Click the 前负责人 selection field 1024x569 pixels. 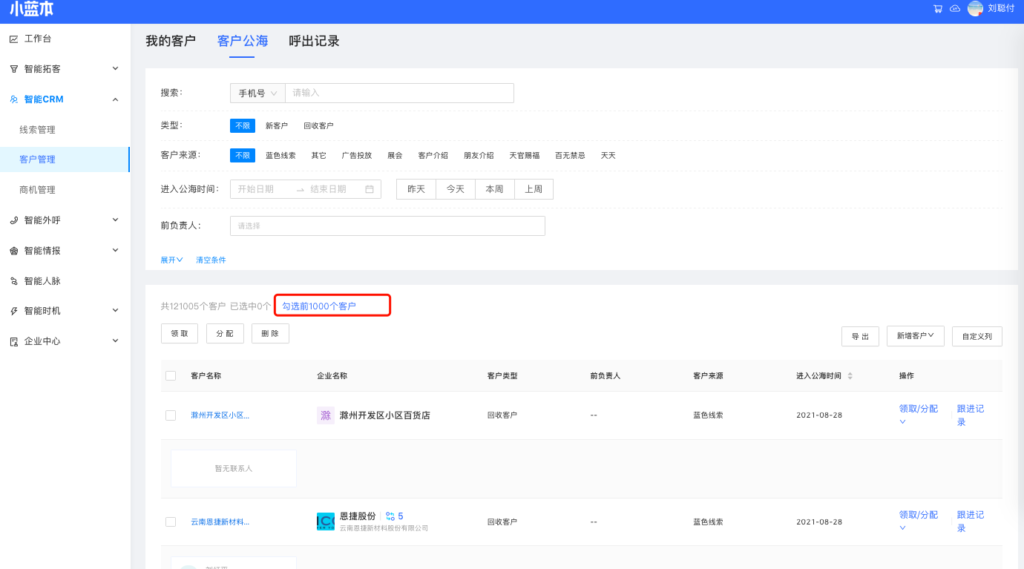pyautogui.click(x=387, y=226)
